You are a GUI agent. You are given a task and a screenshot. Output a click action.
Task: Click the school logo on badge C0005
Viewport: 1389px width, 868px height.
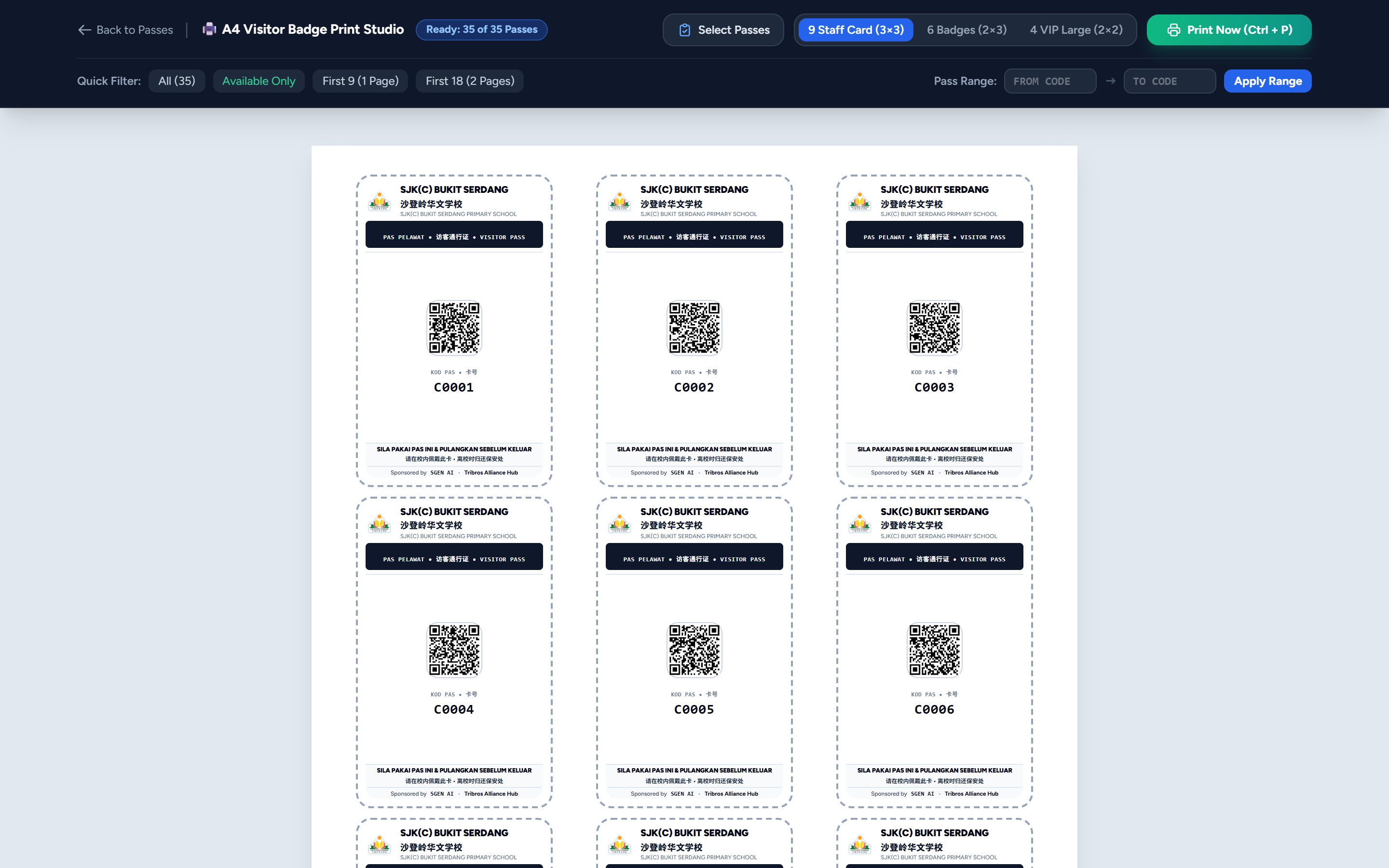619,524
